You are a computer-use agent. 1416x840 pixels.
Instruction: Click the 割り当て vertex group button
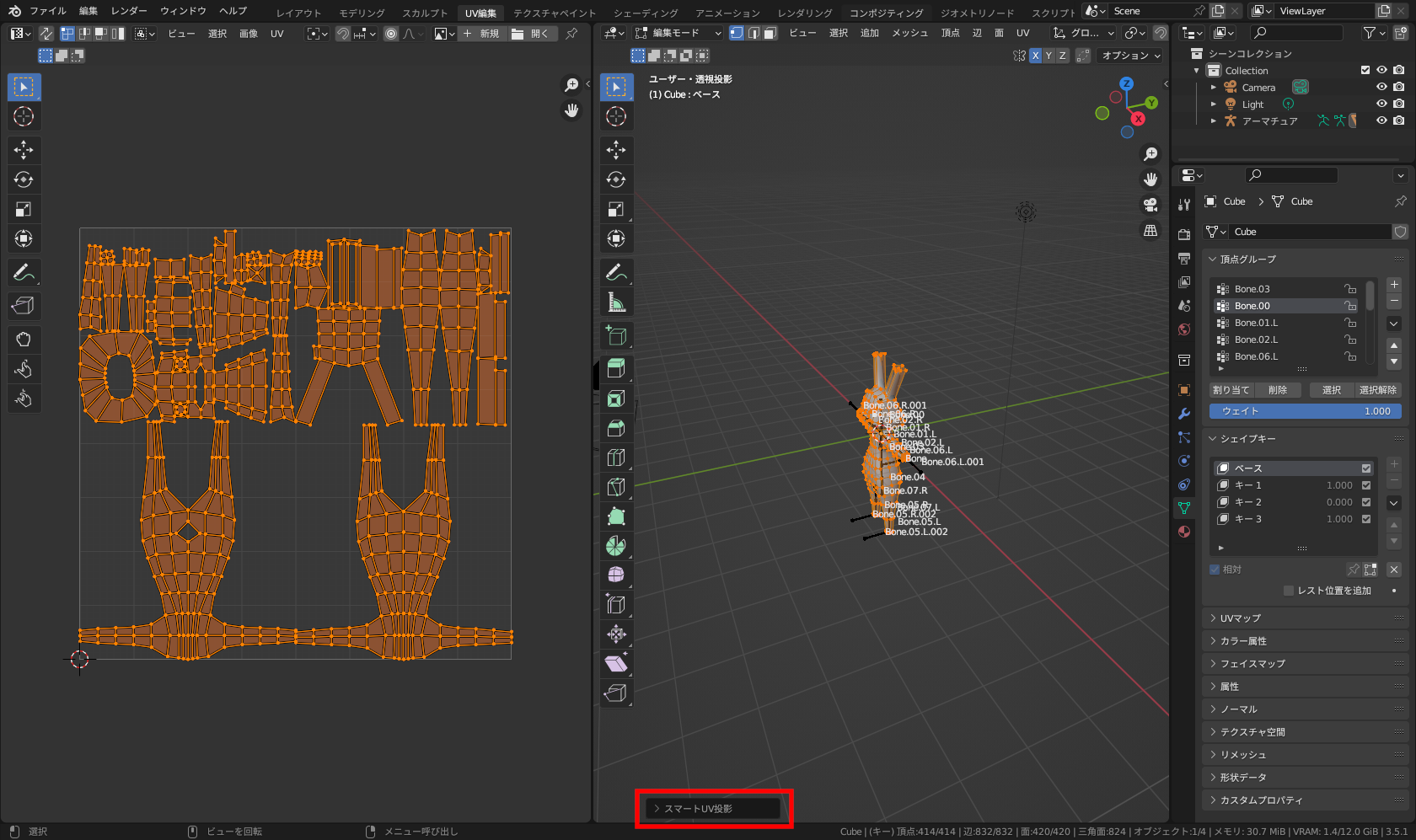1230,389
